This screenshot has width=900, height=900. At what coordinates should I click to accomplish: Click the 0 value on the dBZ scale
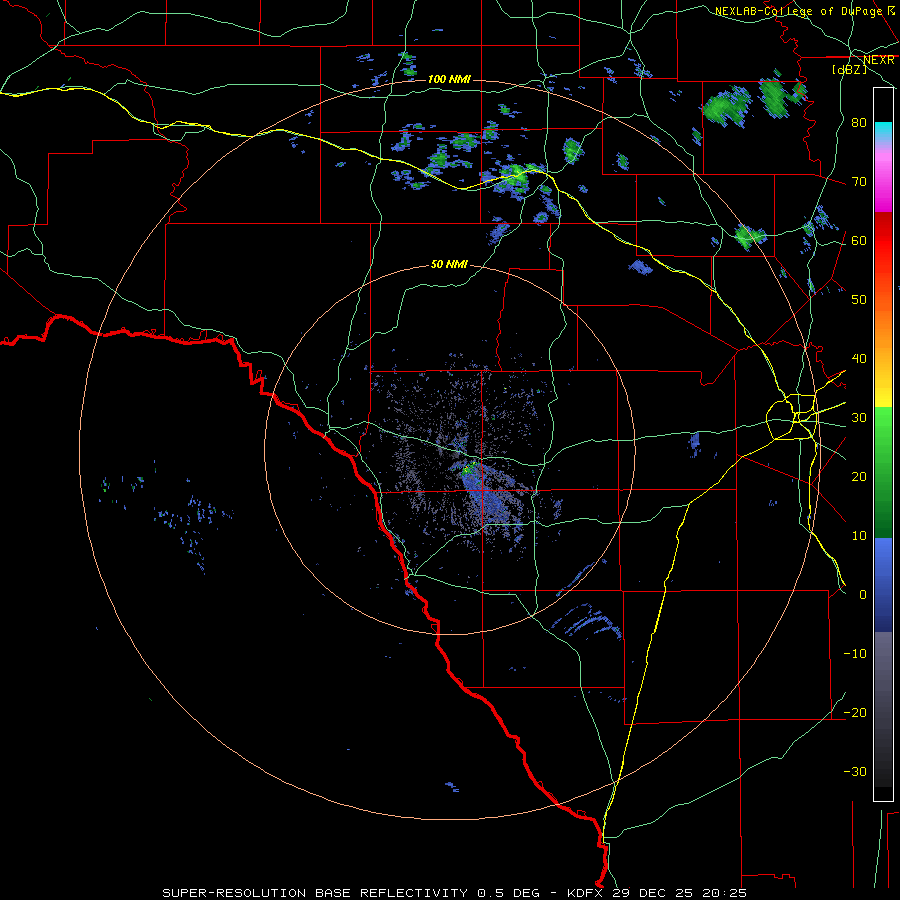(x=863, y=595)
